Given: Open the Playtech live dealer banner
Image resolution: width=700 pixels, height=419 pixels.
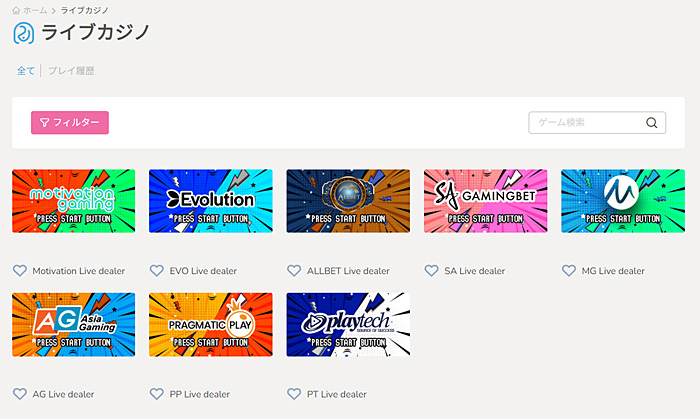Looking at the screenshot, I should (348, 324).
